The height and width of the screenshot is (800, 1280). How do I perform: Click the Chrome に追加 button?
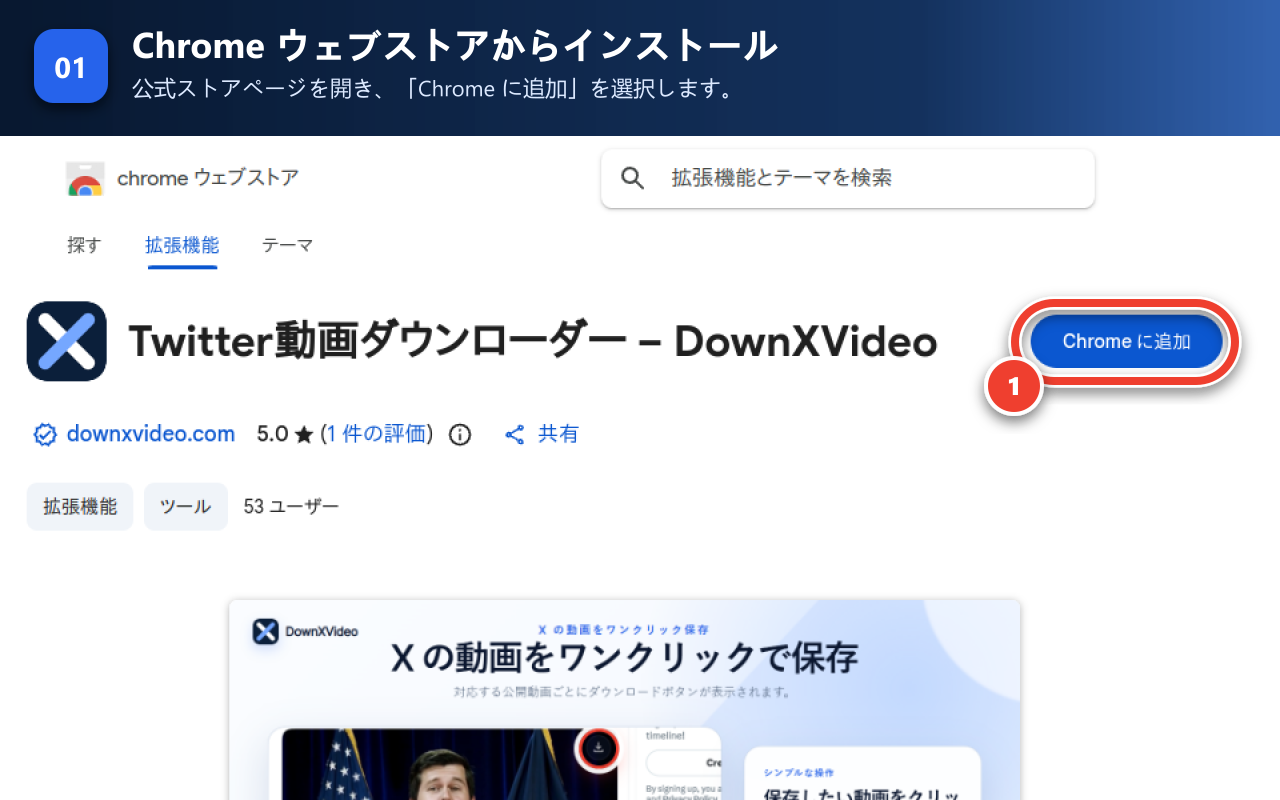[1127, 342]
